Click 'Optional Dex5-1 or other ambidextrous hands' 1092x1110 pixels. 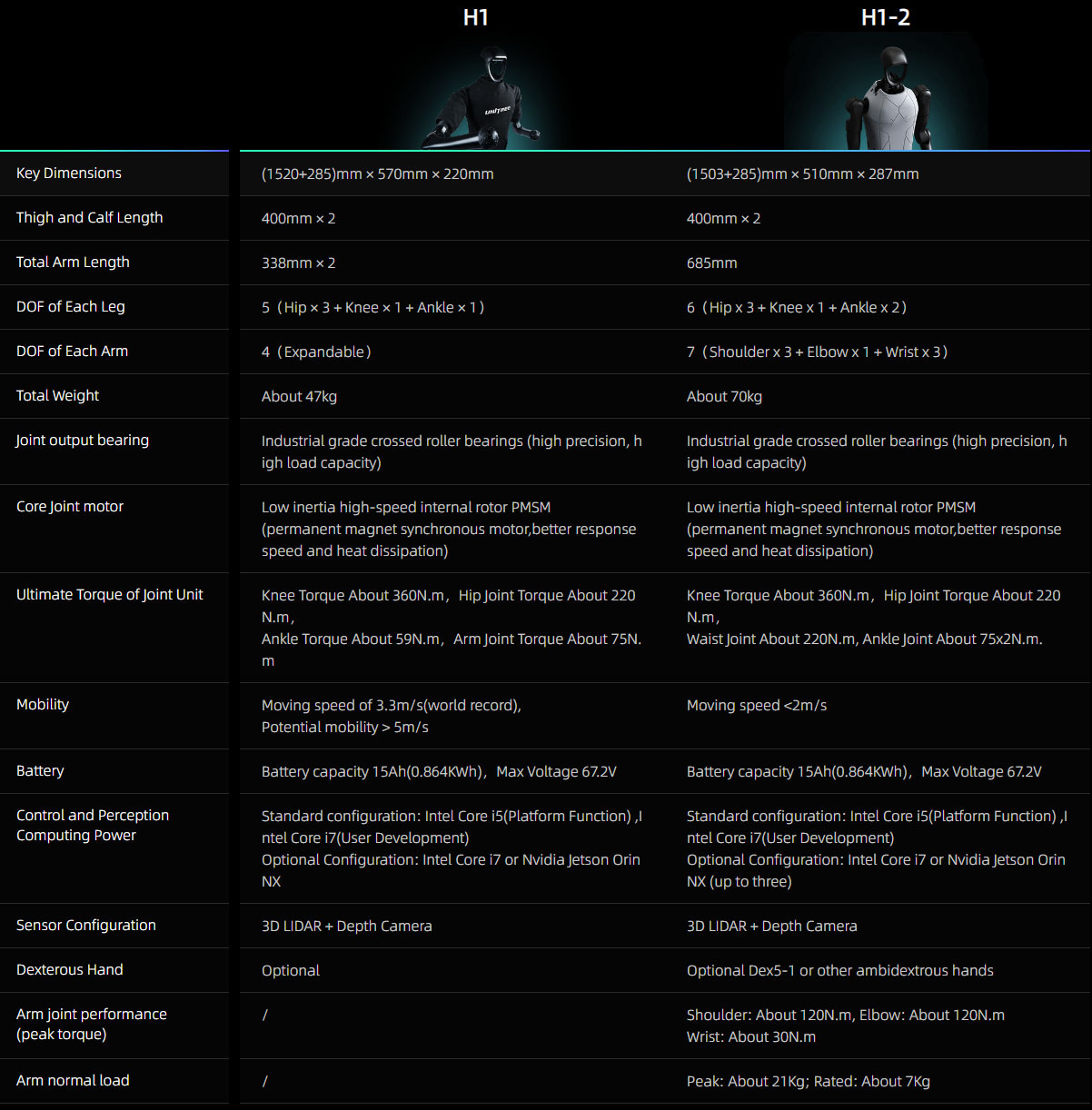[x=840, y=970]
